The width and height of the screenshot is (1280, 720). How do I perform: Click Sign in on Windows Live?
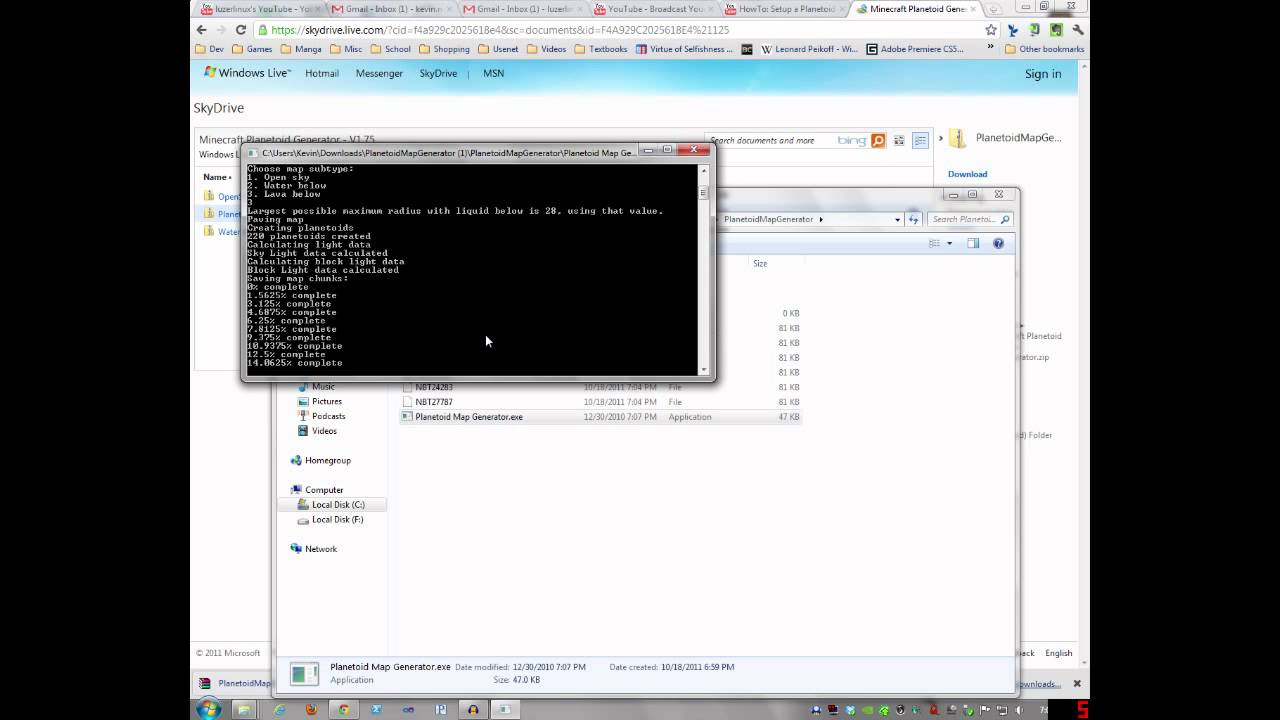[1043, 74]
